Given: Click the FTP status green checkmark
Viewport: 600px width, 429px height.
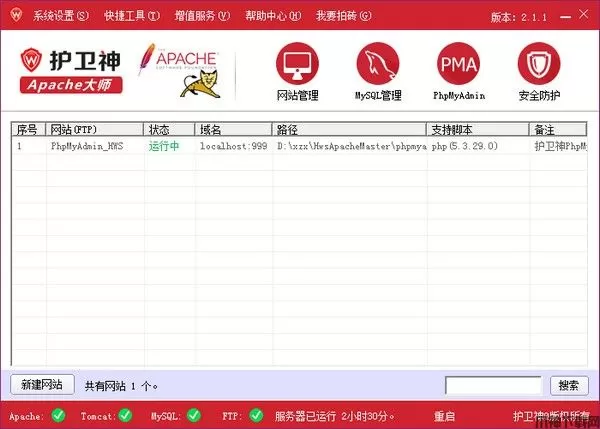Looking at the screenshot, I should tap(256, 415).
